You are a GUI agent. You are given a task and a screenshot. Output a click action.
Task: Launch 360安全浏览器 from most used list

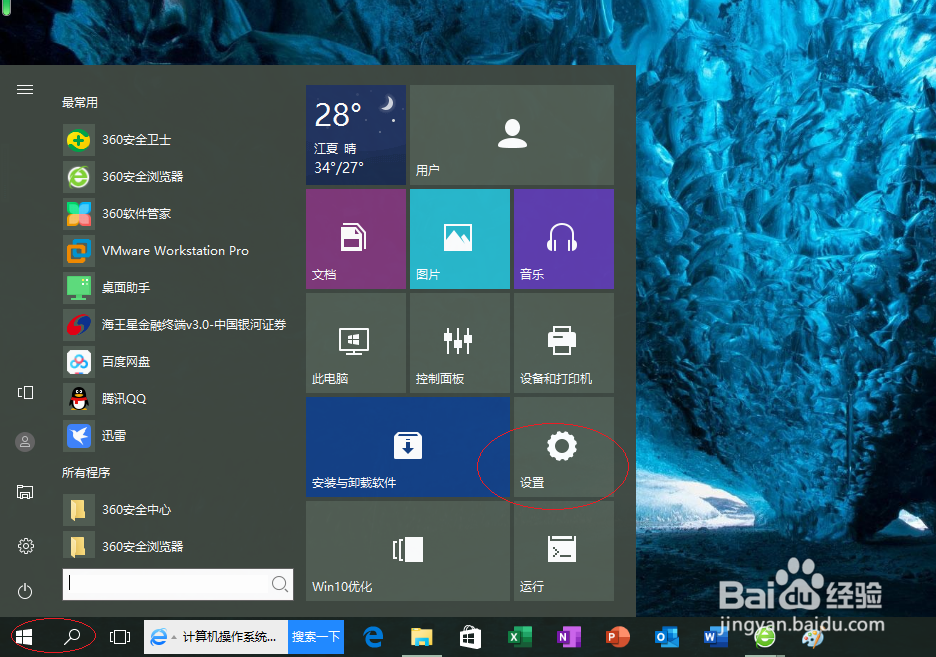point(177,177)
